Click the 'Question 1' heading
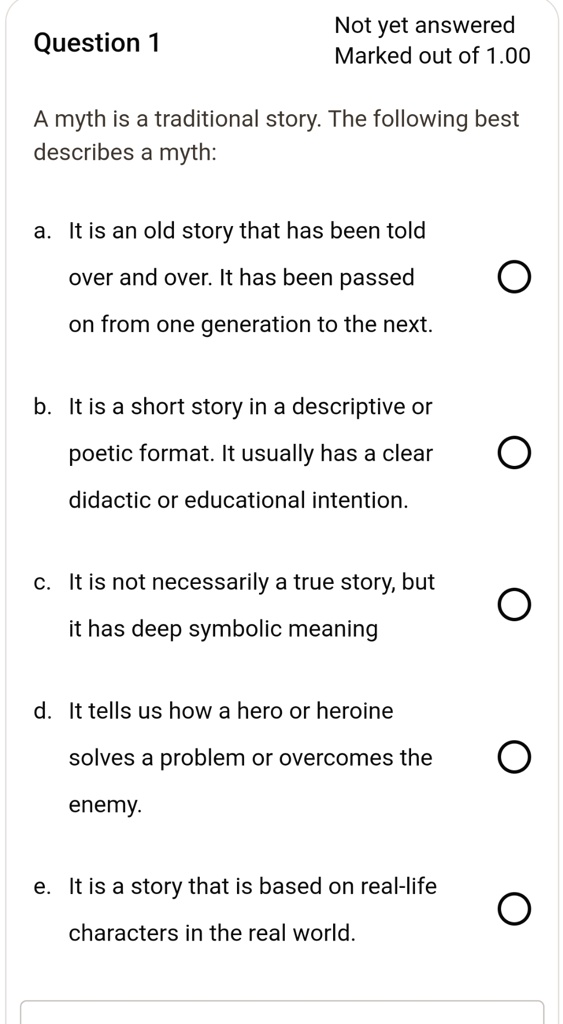Screen dimensions: 563x1024 (97, 43)
